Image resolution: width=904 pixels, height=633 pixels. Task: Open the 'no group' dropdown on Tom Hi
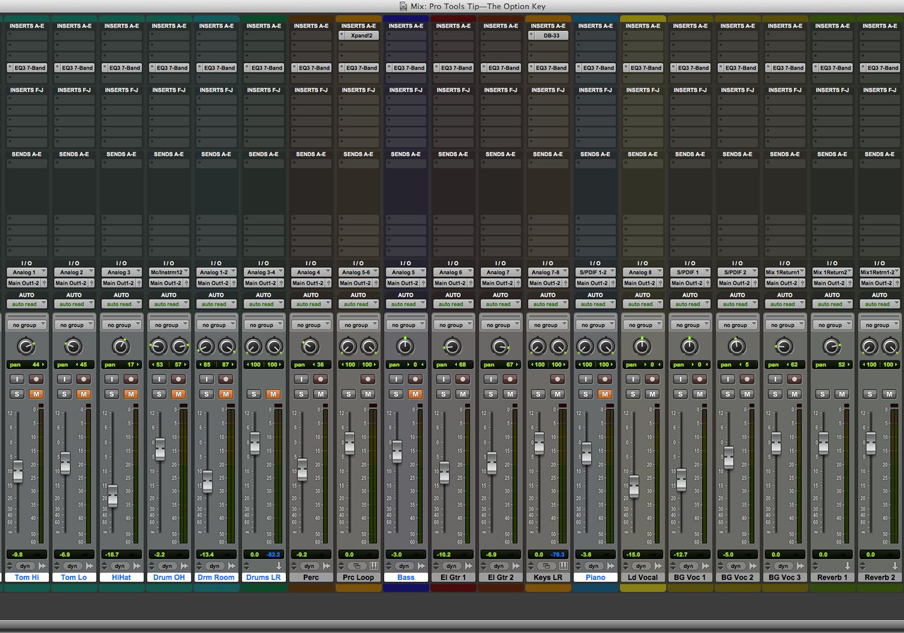pos(26,325)
